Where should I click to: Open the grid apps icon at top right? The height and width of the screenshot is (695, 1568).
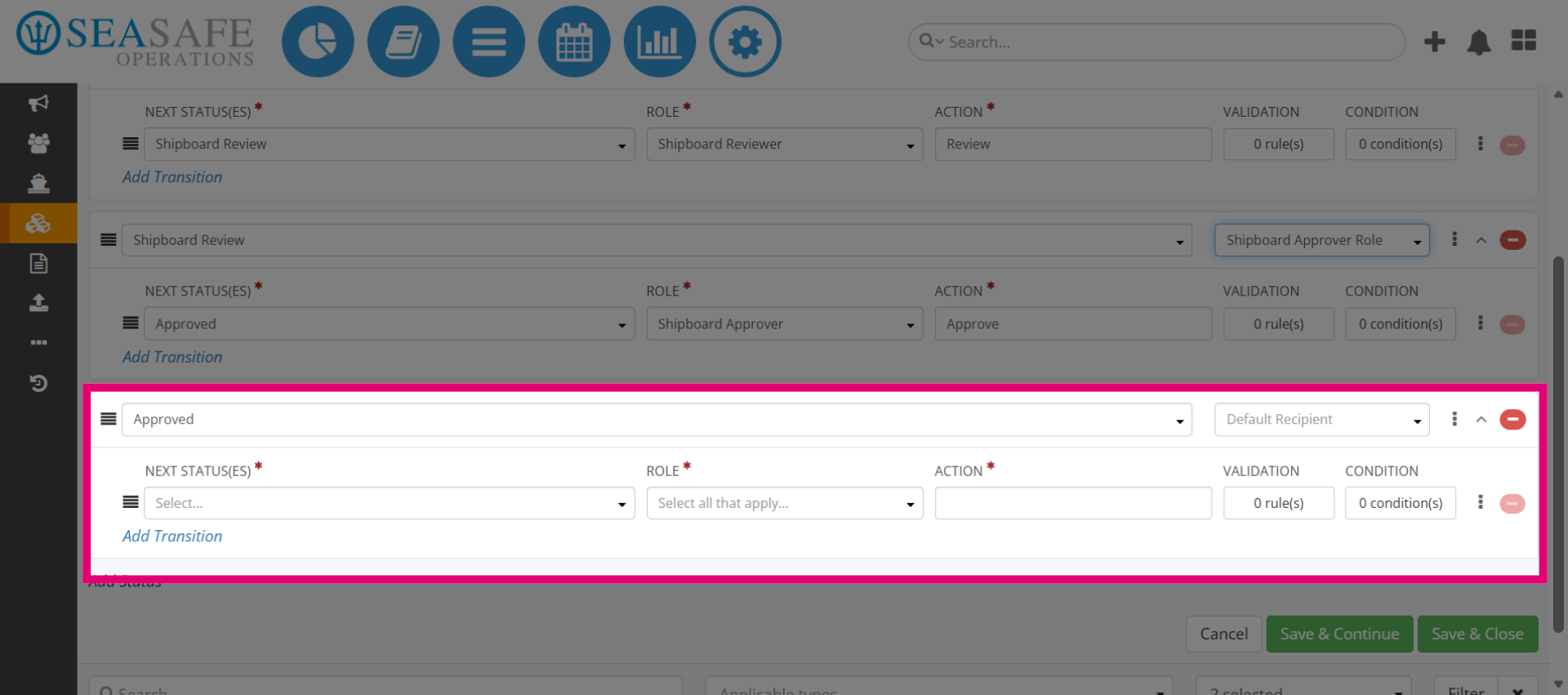coord(1523,41)
